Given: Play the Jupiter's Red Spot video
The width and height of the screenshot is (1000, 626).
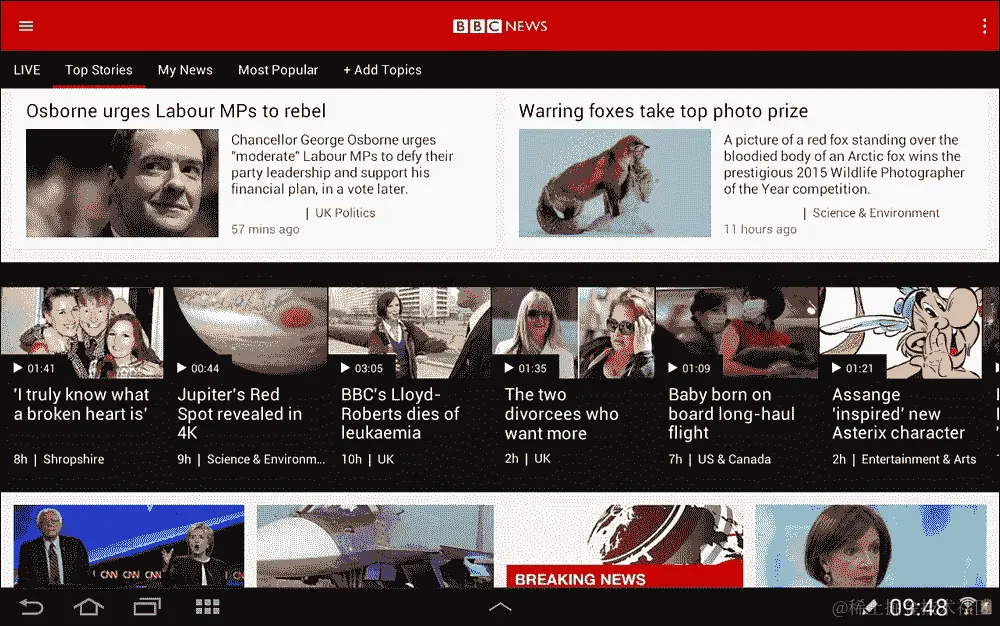Looking at the screenshot, I should [246, 332].
